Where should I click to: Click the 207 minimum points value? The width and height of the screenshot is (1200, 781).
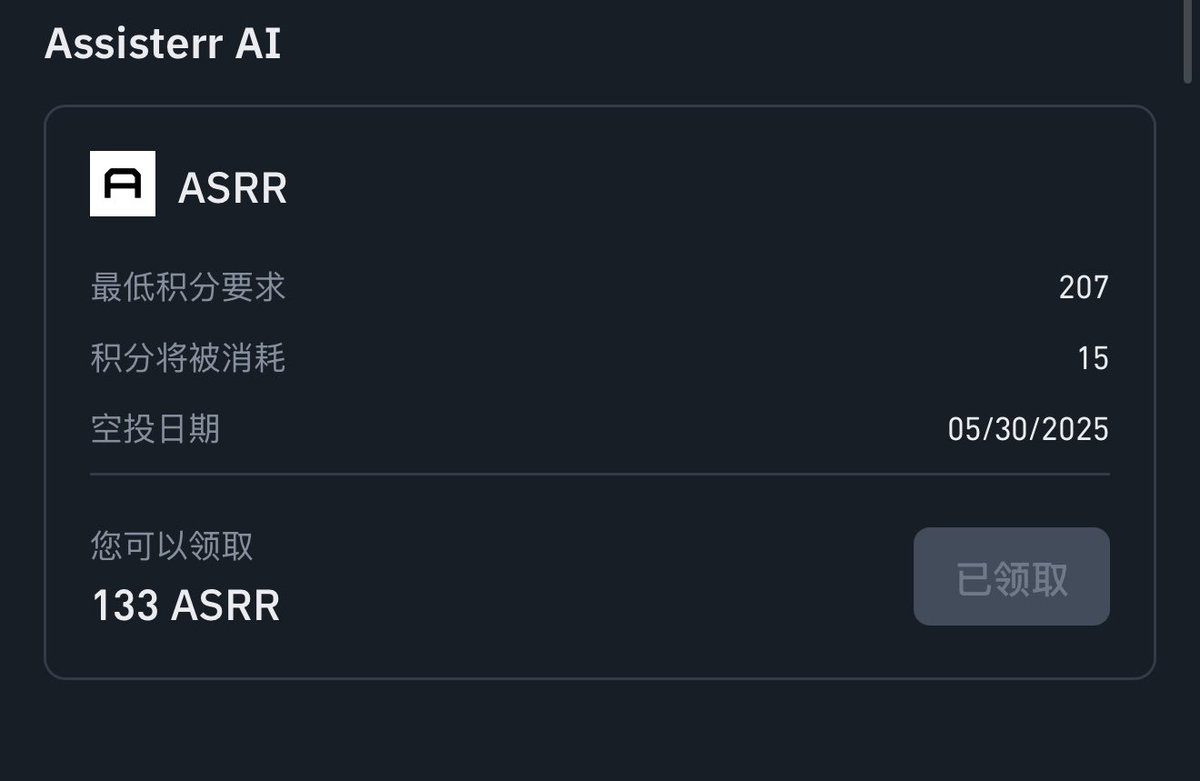coord(1084,288)
